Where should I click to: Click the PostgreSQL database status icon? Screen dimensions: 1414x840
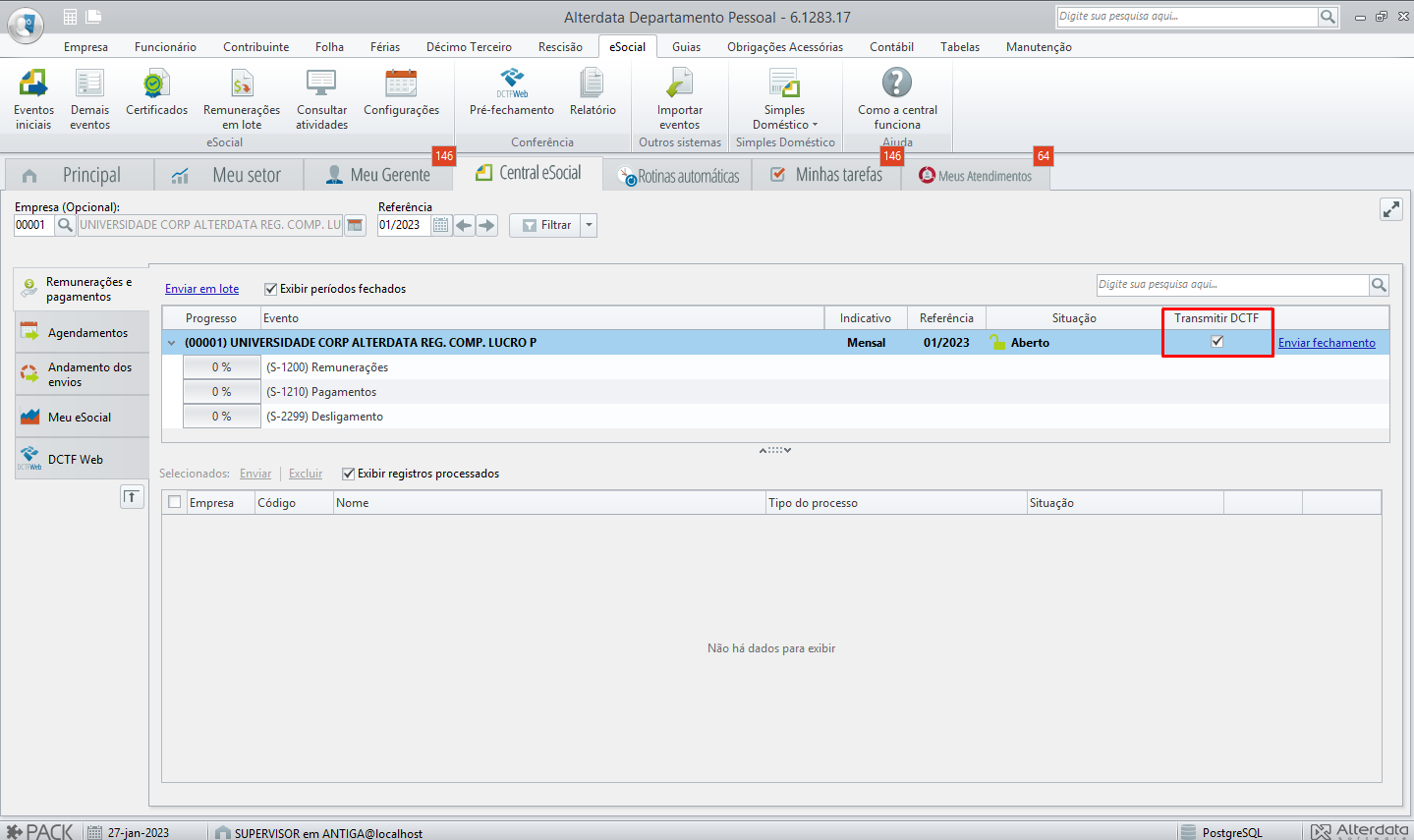[1188, 832]
